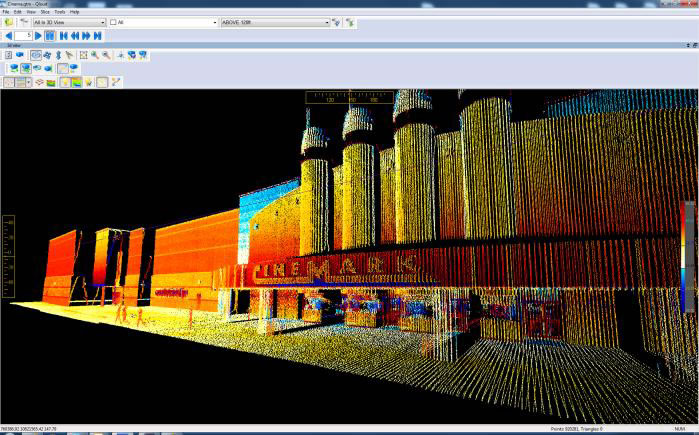Click the last blue icon in second toolbar row
This screenshot has width=699, height=435.
pyautogui.click(x=74, y=68)
